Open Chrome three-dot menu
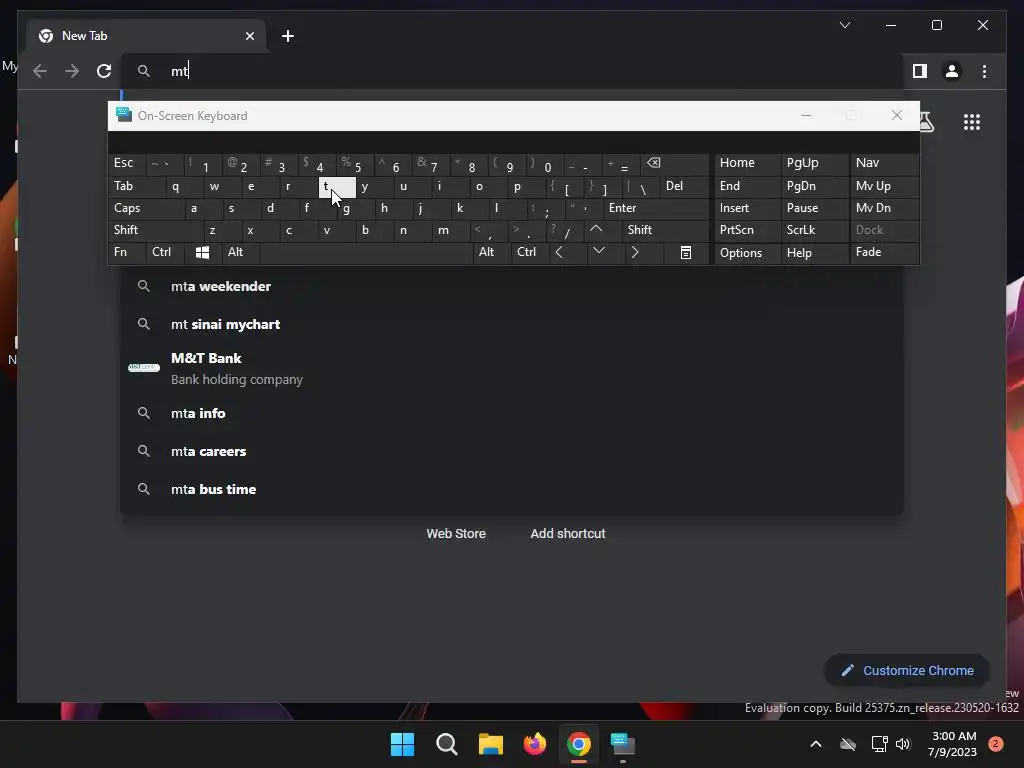Screen dimensions: 1024x768 click(x=984, y=71)
